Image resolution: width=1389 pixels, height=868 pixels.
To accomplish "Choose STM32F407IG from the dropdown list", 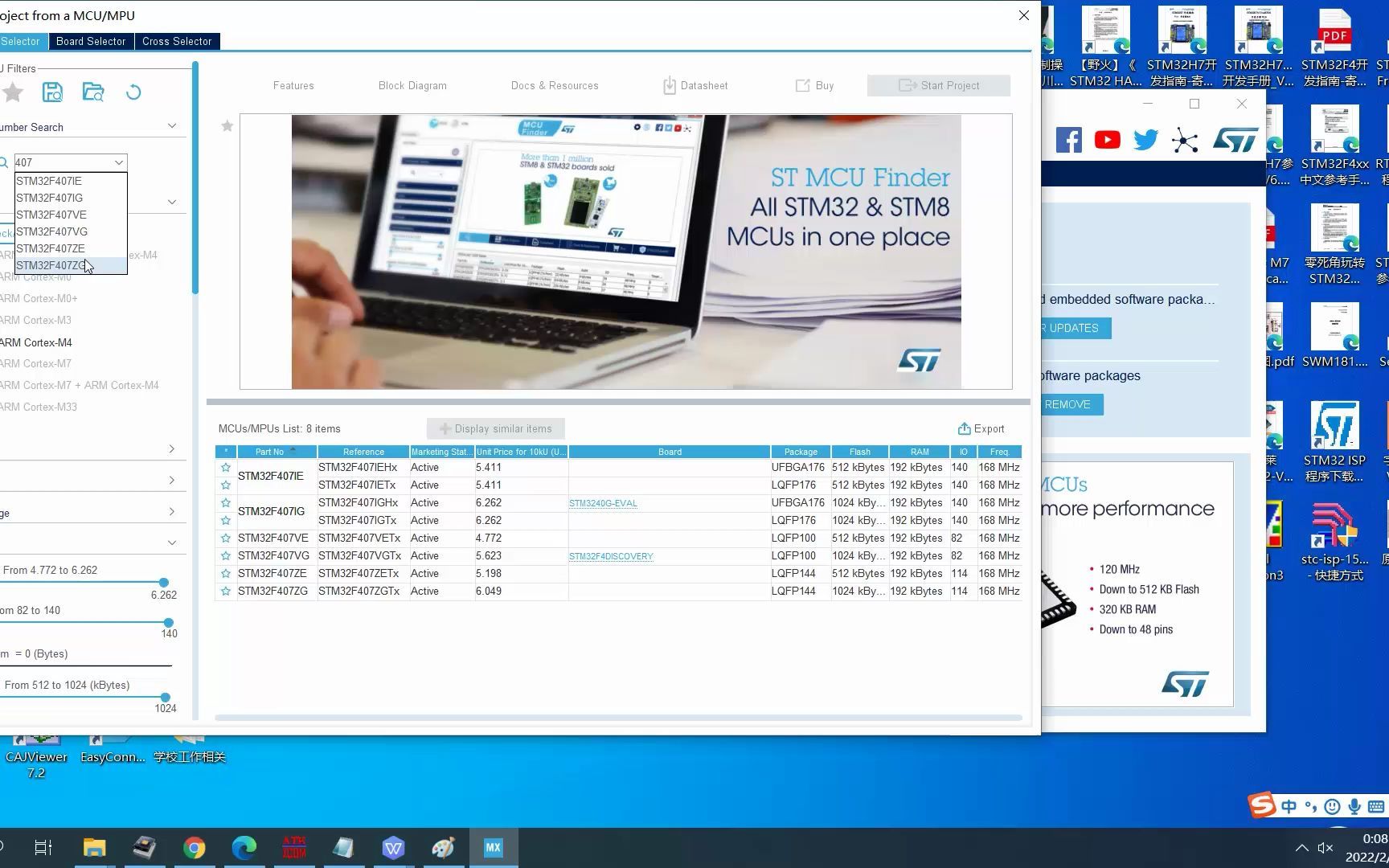I will (x=71, y=198).
